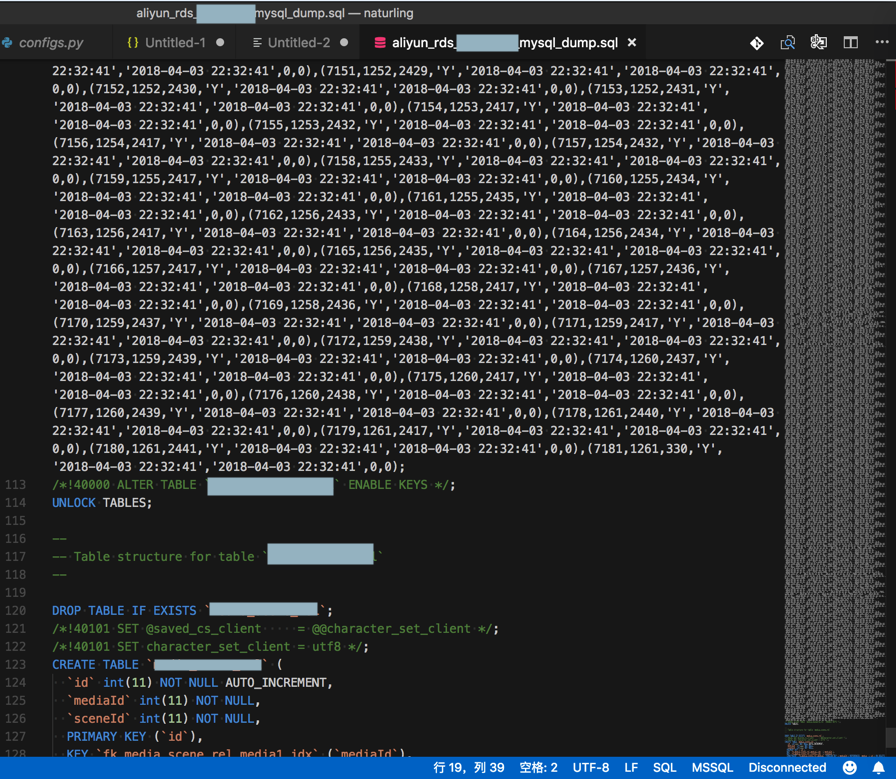Screen dimensions: 896x779
Task: Change the LF end-of-line sequence
Action: pyautogui.click(x=631, y=768)
